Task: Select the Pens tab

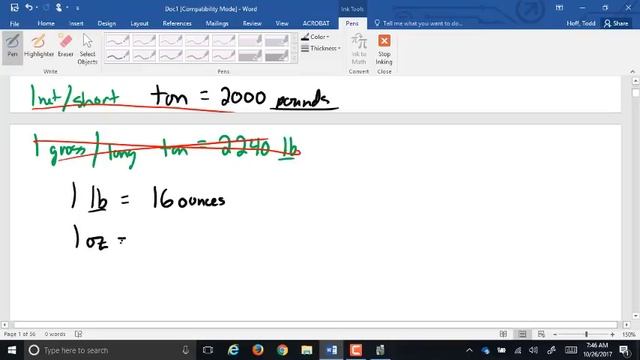Action: [352, 24]
